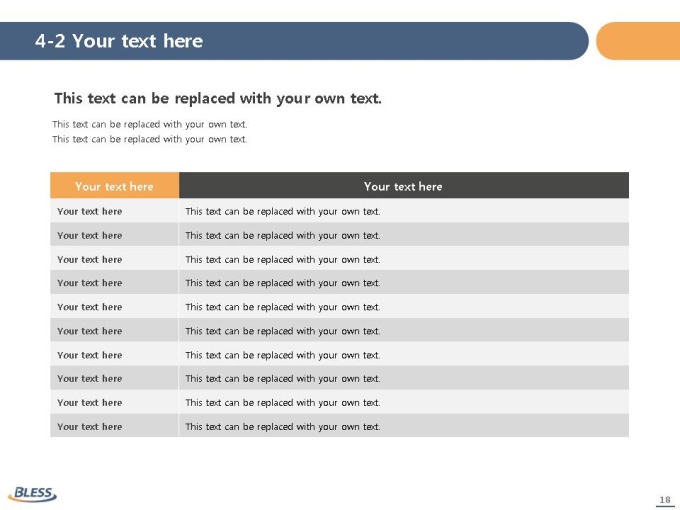Select the last row's 'Your text here' cell
680x510 pixels.
pos(114,426)
